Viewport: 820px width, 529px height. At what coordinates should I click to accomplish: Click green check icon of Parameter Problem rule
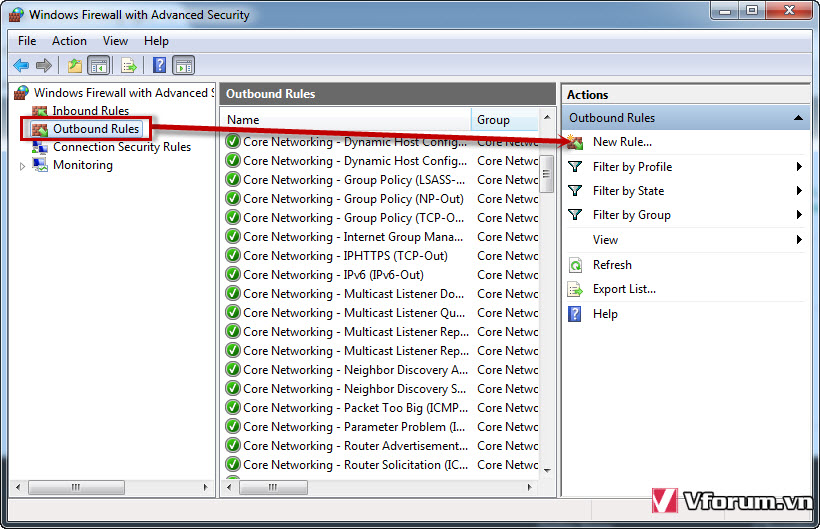233,427
